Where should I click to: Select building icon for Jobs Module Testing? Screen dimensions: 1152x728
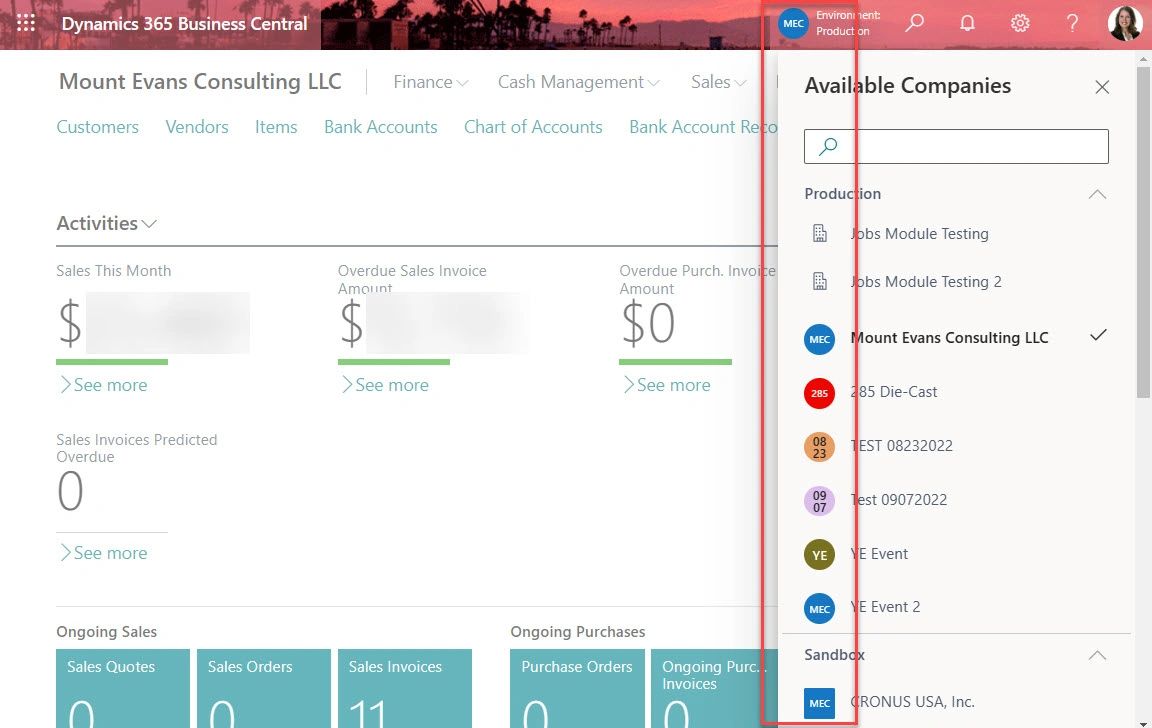[820, 234]
